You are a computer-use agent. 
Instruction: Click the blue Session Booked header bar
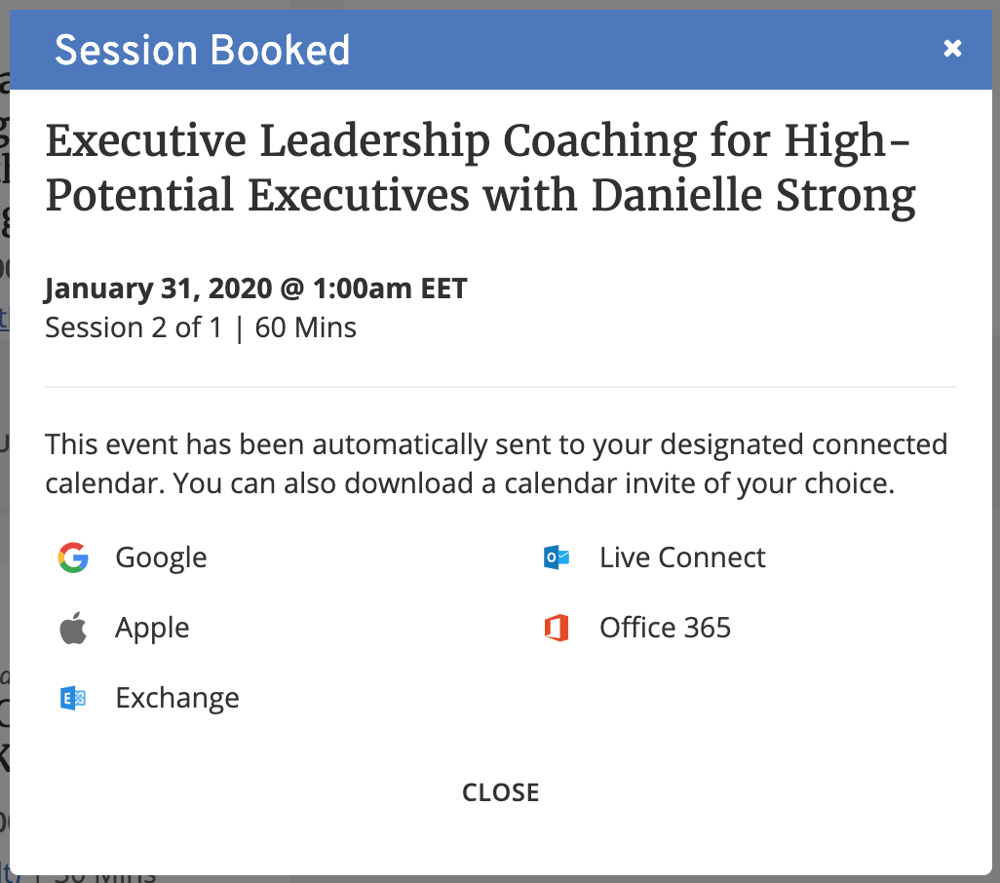pyautogui.click(x=501, y=50)
